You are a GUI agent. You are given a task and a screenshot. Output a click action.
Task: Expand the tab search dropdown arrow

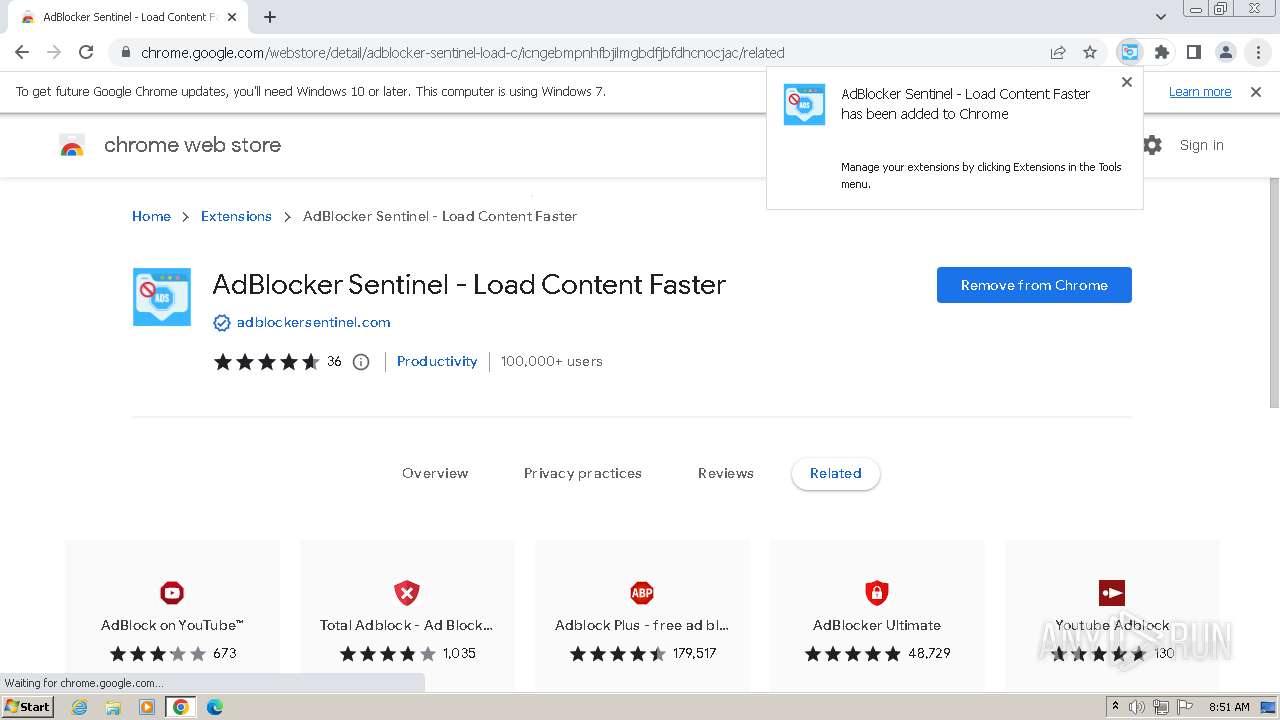tap(1161, 17)
